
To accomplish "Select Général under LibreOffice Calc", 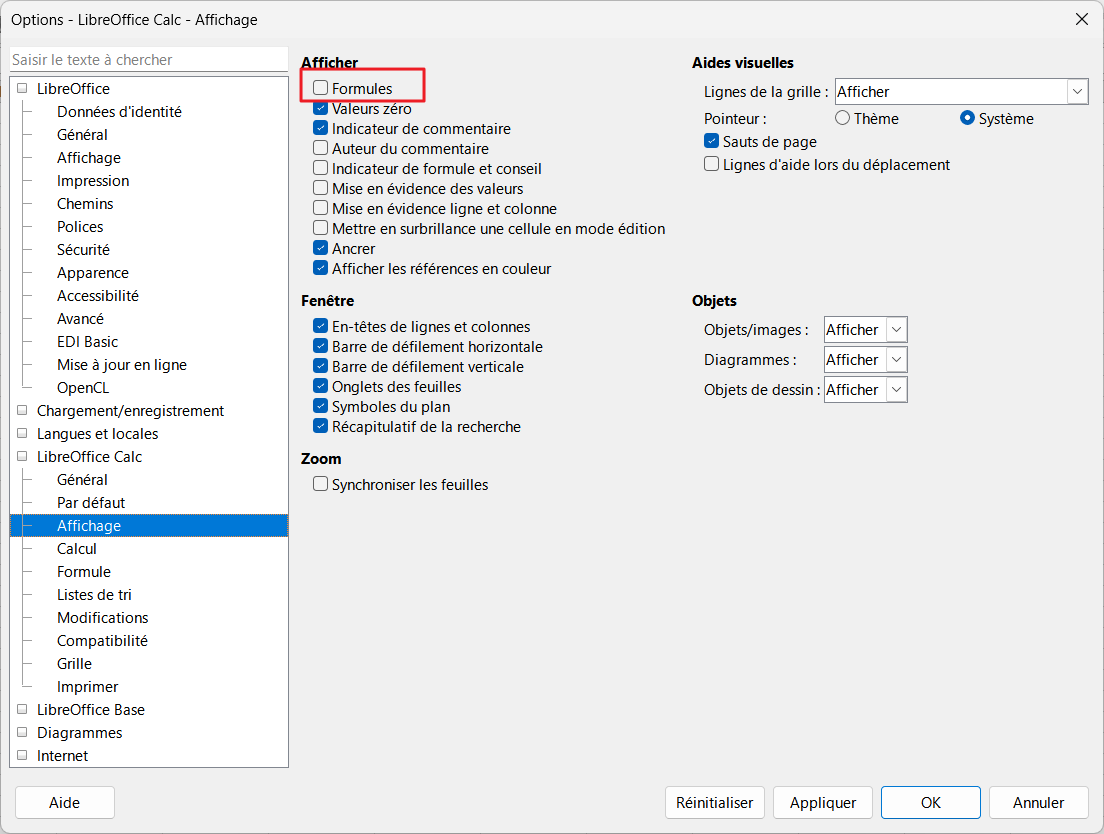I will (82, 479).
